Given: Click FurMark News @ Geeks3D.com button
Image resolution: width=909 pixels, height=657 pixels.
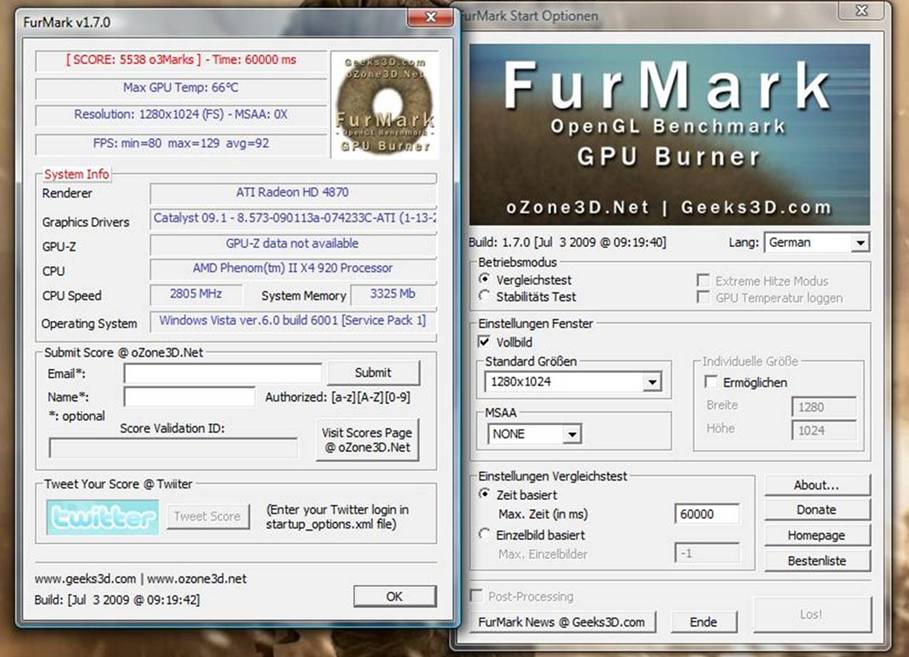Looking at the screenshot, I should 562,622.
